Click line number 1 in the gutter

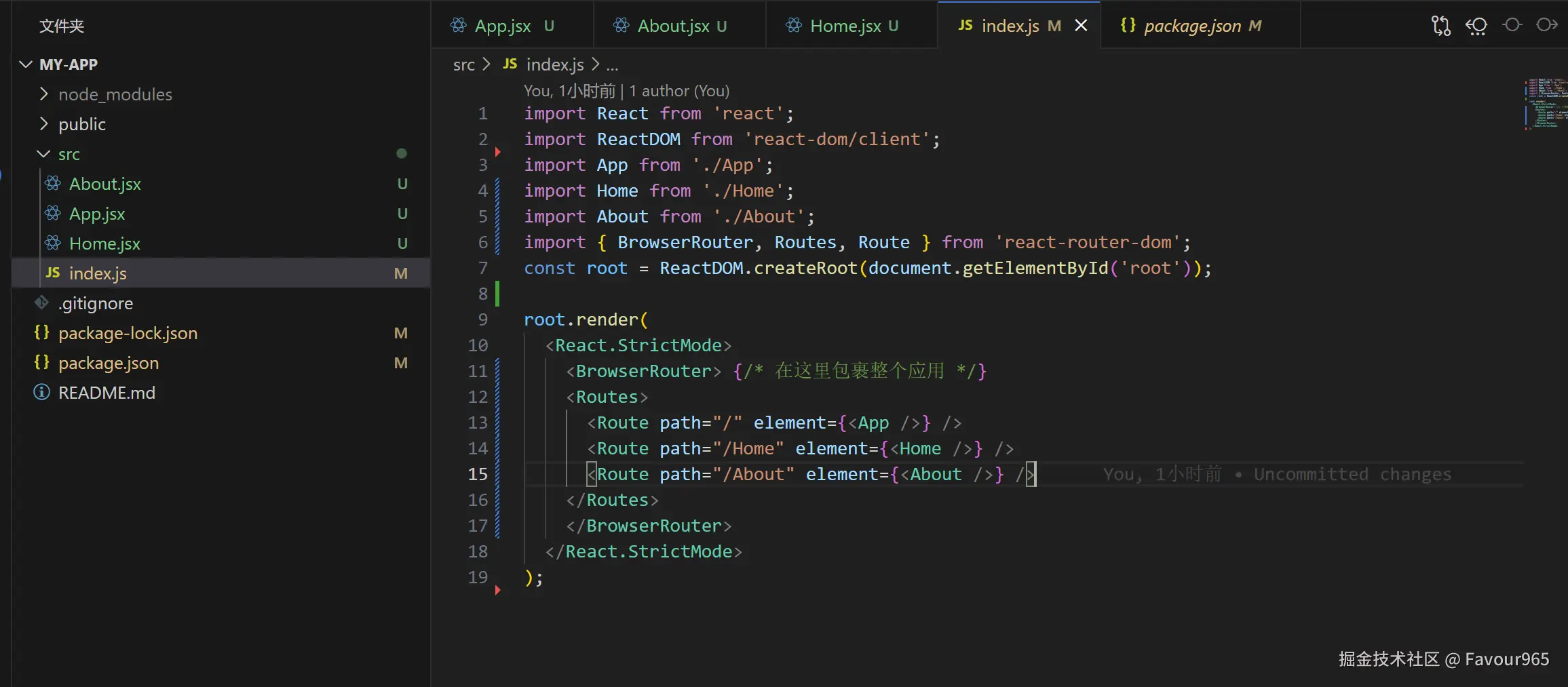[x=482, y=113]
